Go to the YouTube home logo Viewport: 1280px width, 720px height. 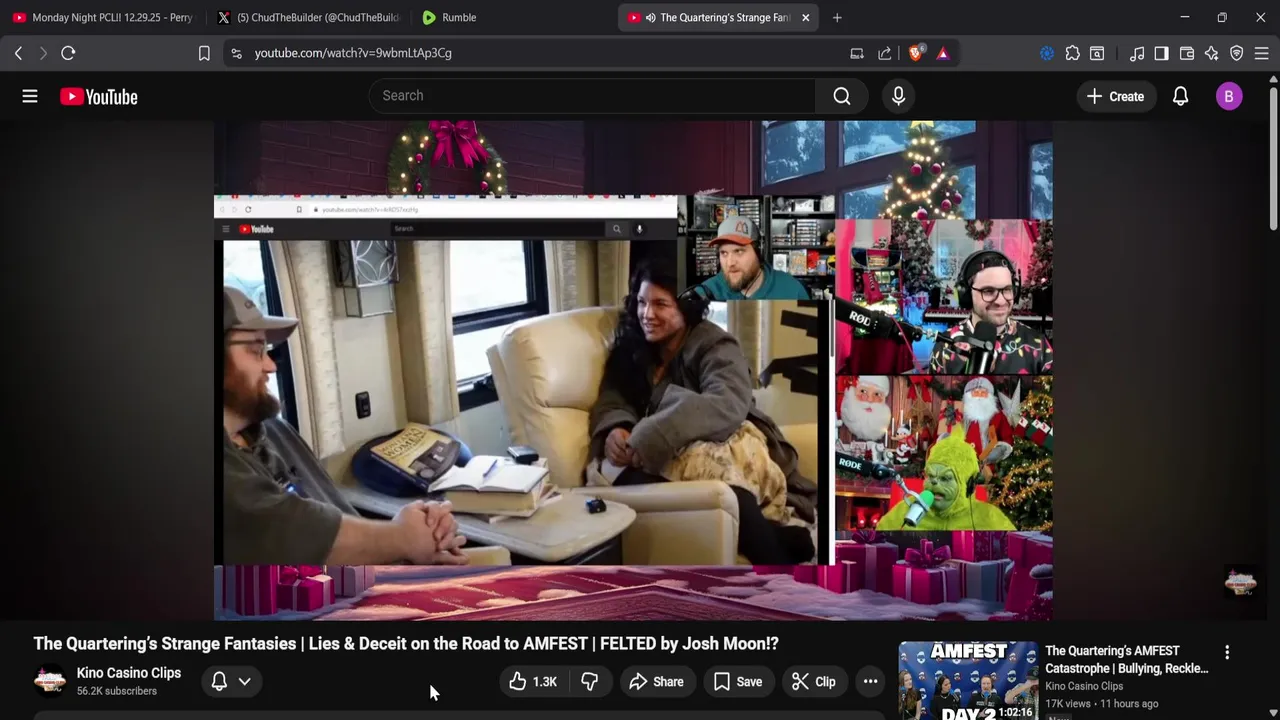(98, 97)
